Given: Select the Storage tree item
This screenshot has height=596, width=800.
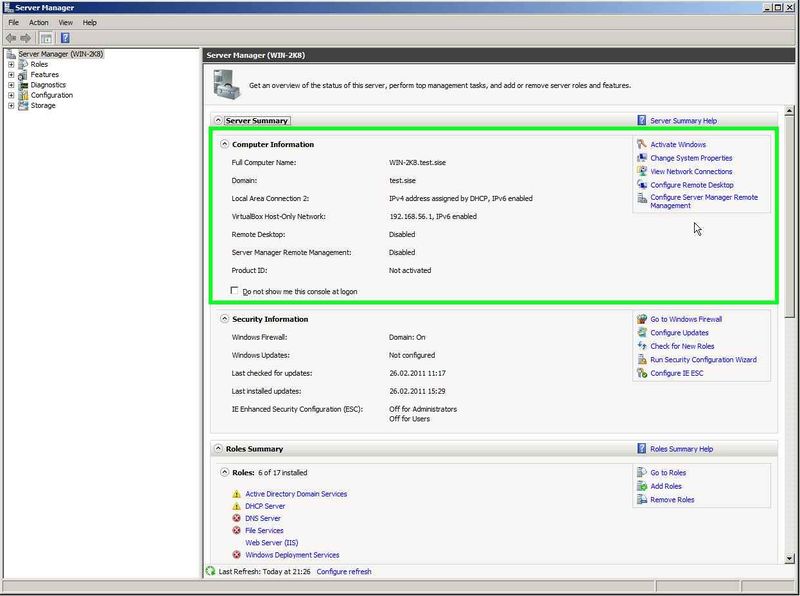Looking at the screenshot, I should coord(43,106).
